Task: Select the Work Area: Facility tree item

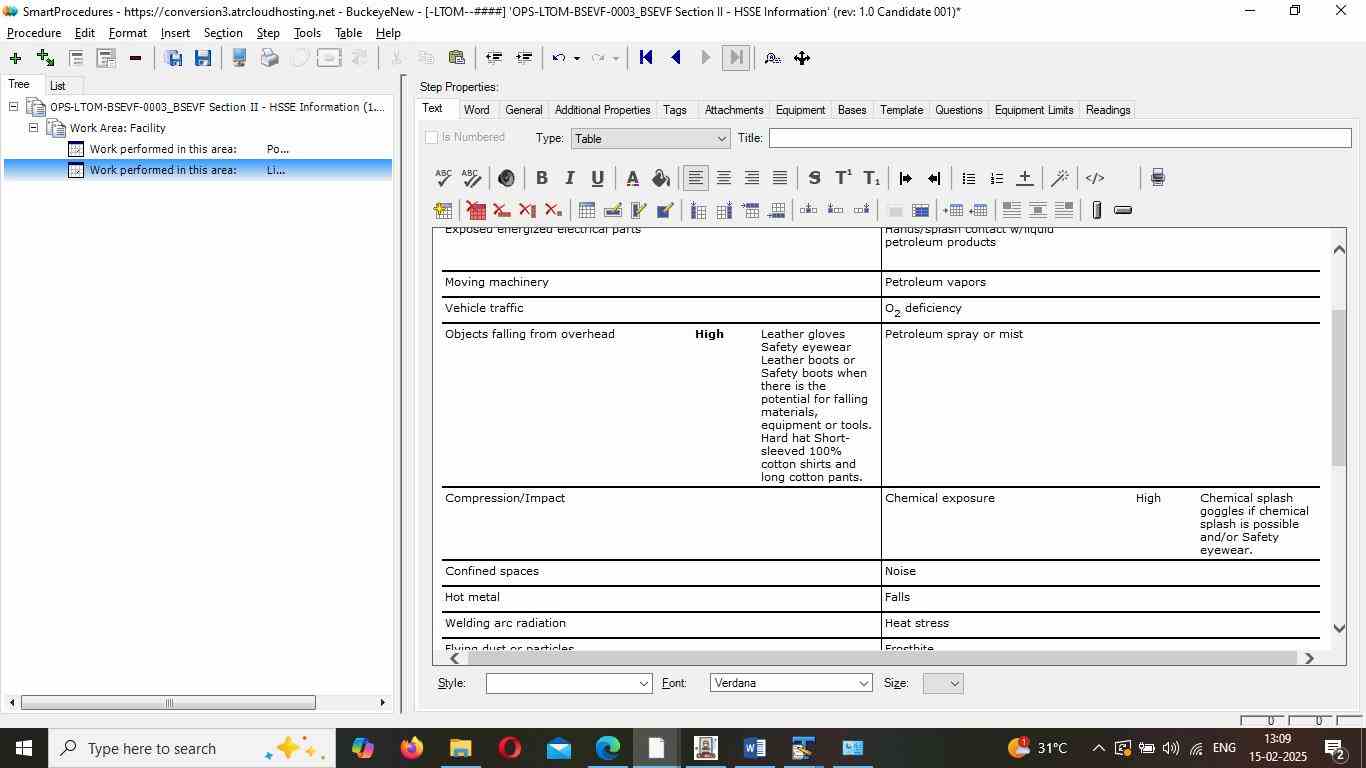Action: (x=117, y=128)
